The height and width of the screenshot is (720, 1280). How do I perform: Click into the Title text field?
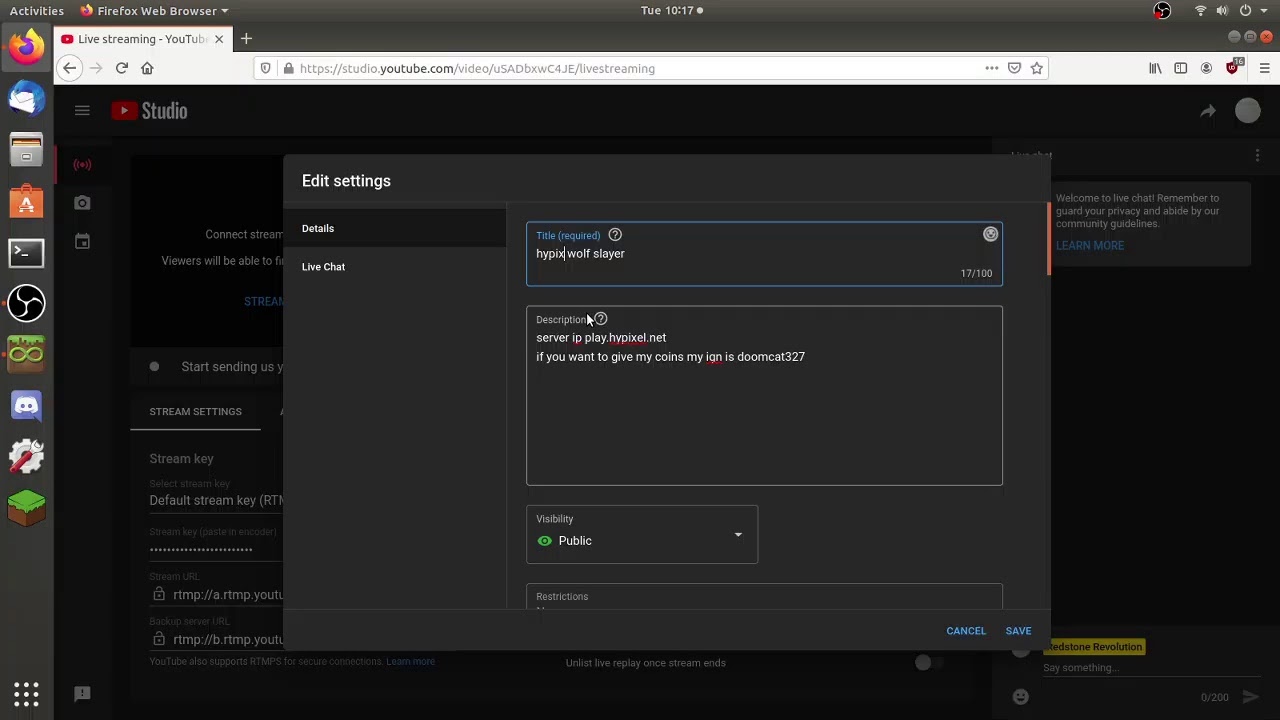pos(764,254)
